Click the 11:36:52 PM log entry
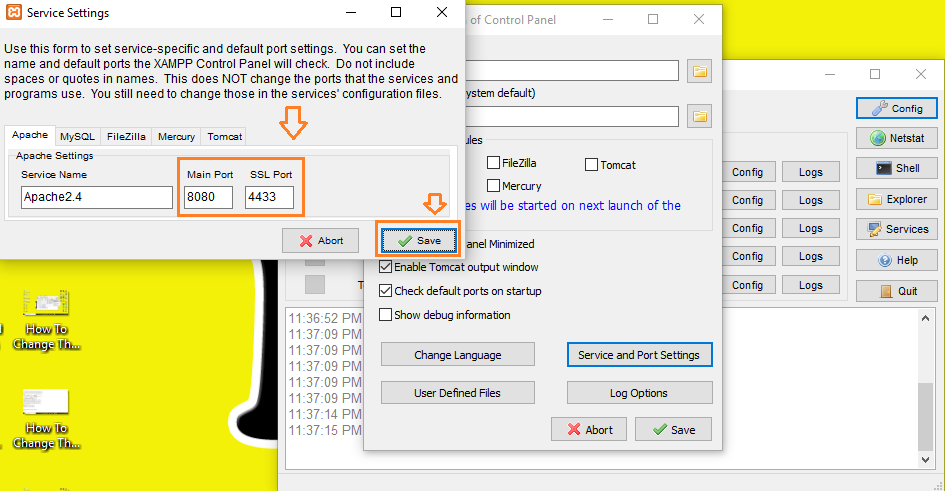This screenshot has width=945, height=491. (x=325, y=318)
